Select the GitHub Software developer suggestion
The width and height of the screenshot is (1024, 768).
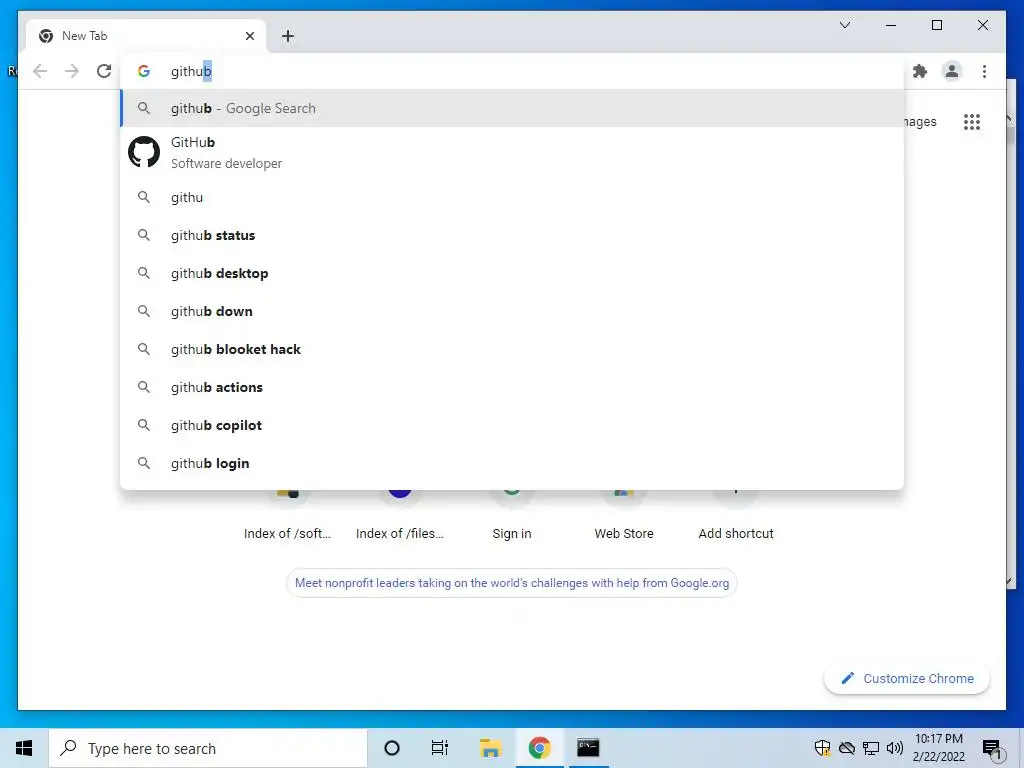coord(512,152)
